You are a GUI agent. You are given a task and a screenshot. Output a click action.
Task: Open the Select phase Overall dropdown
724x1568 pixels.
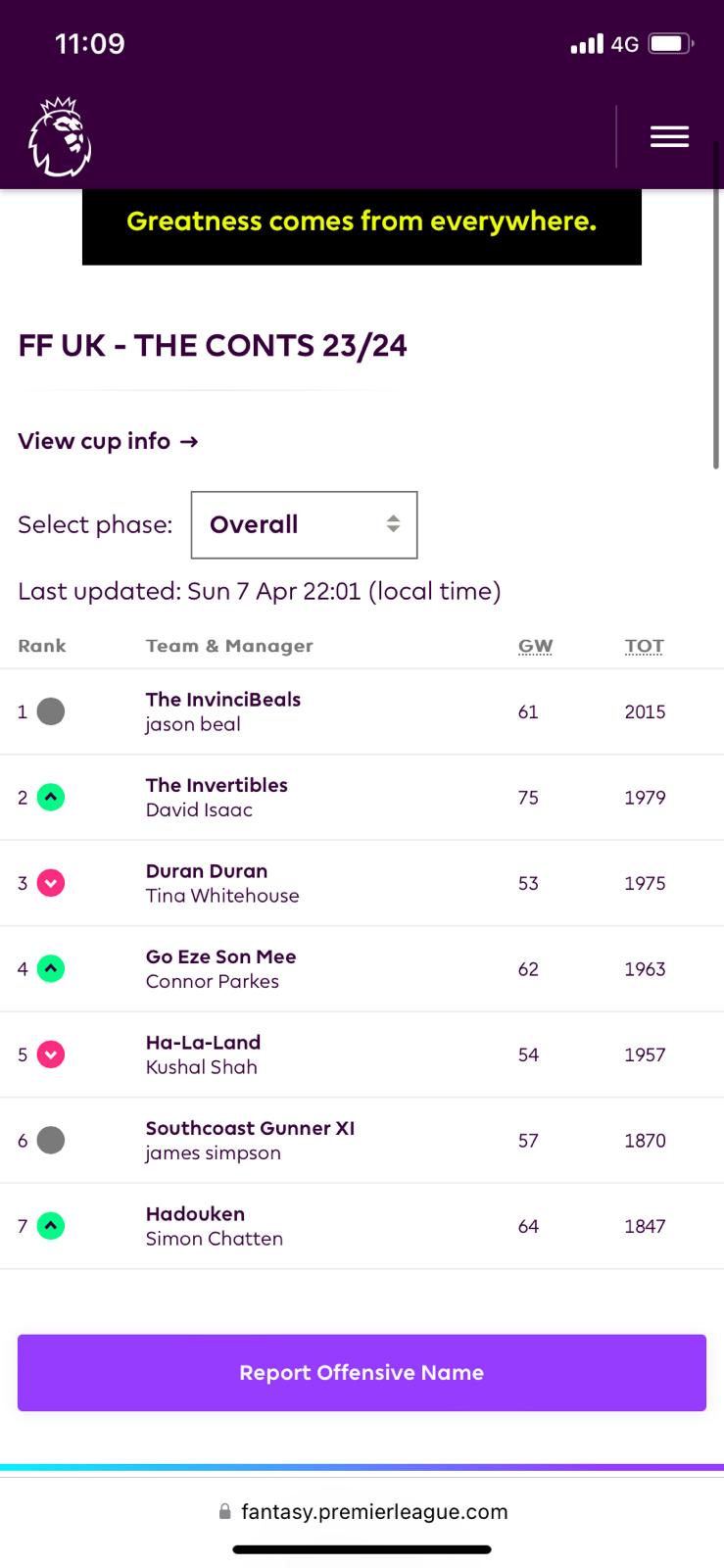(x=304, y=525)
